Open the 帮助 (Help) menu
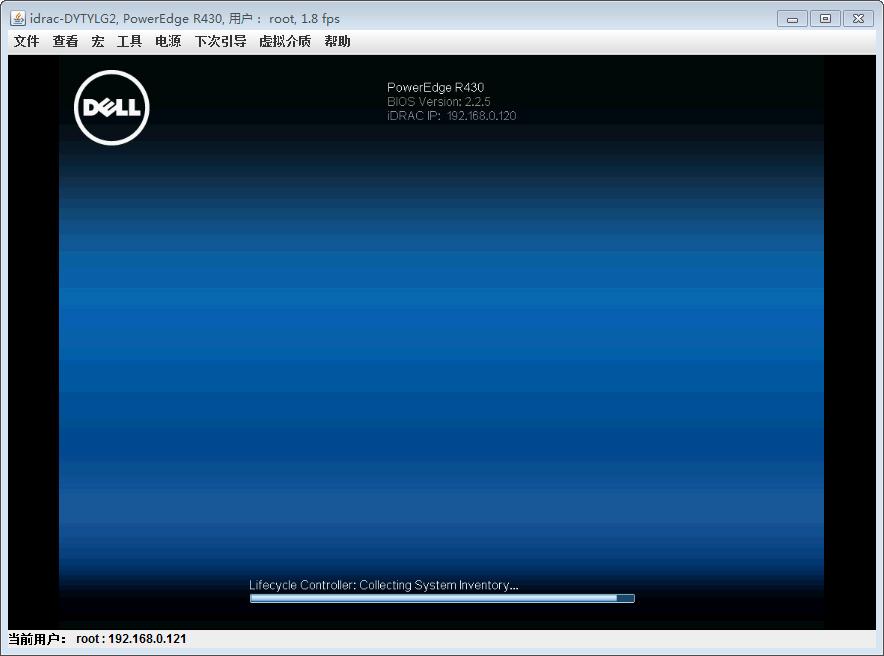 pyautogui.click(x=338, y=41)
